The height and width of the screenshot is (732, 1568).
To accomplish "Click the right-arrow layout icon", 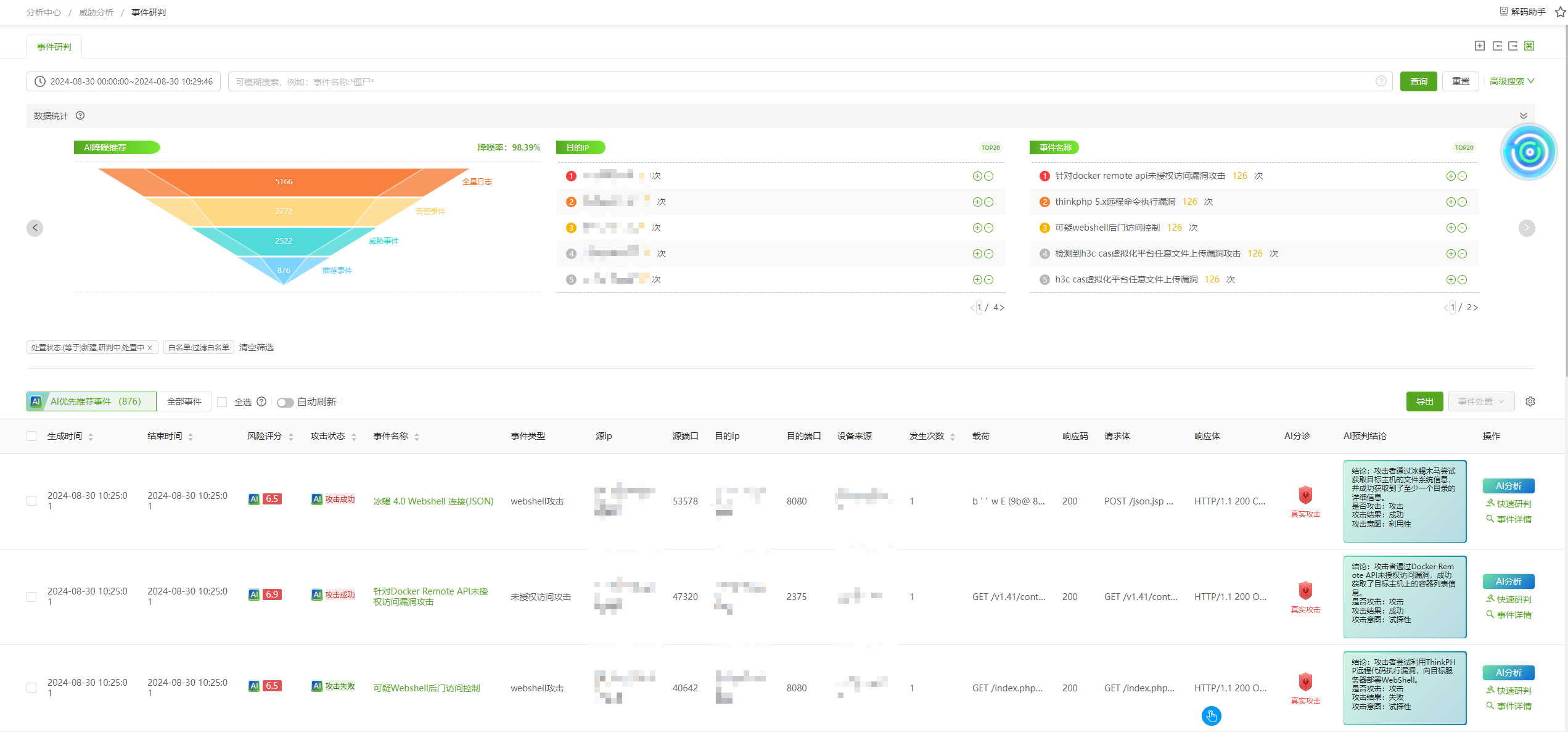I will click(1513, 46).
